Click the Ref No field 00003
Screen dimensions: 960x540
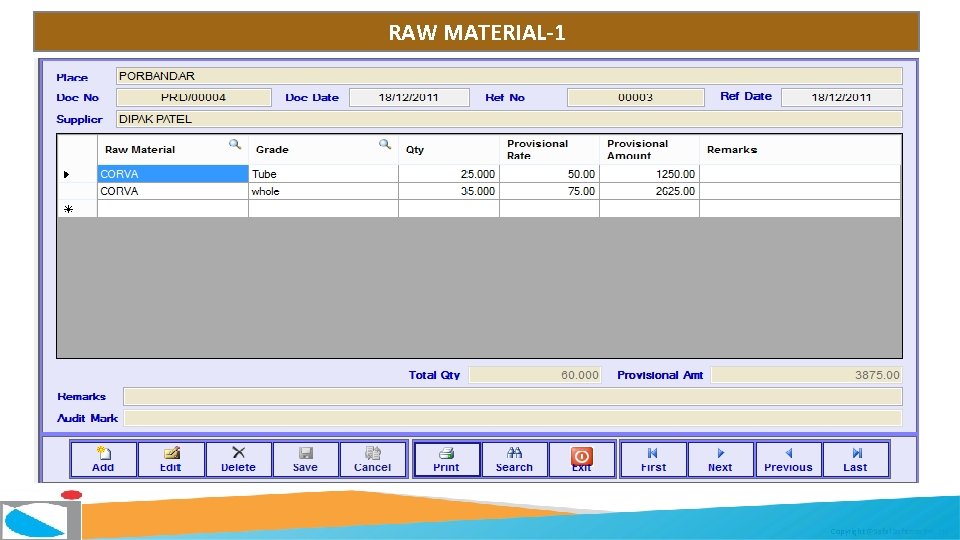(636, 97)
